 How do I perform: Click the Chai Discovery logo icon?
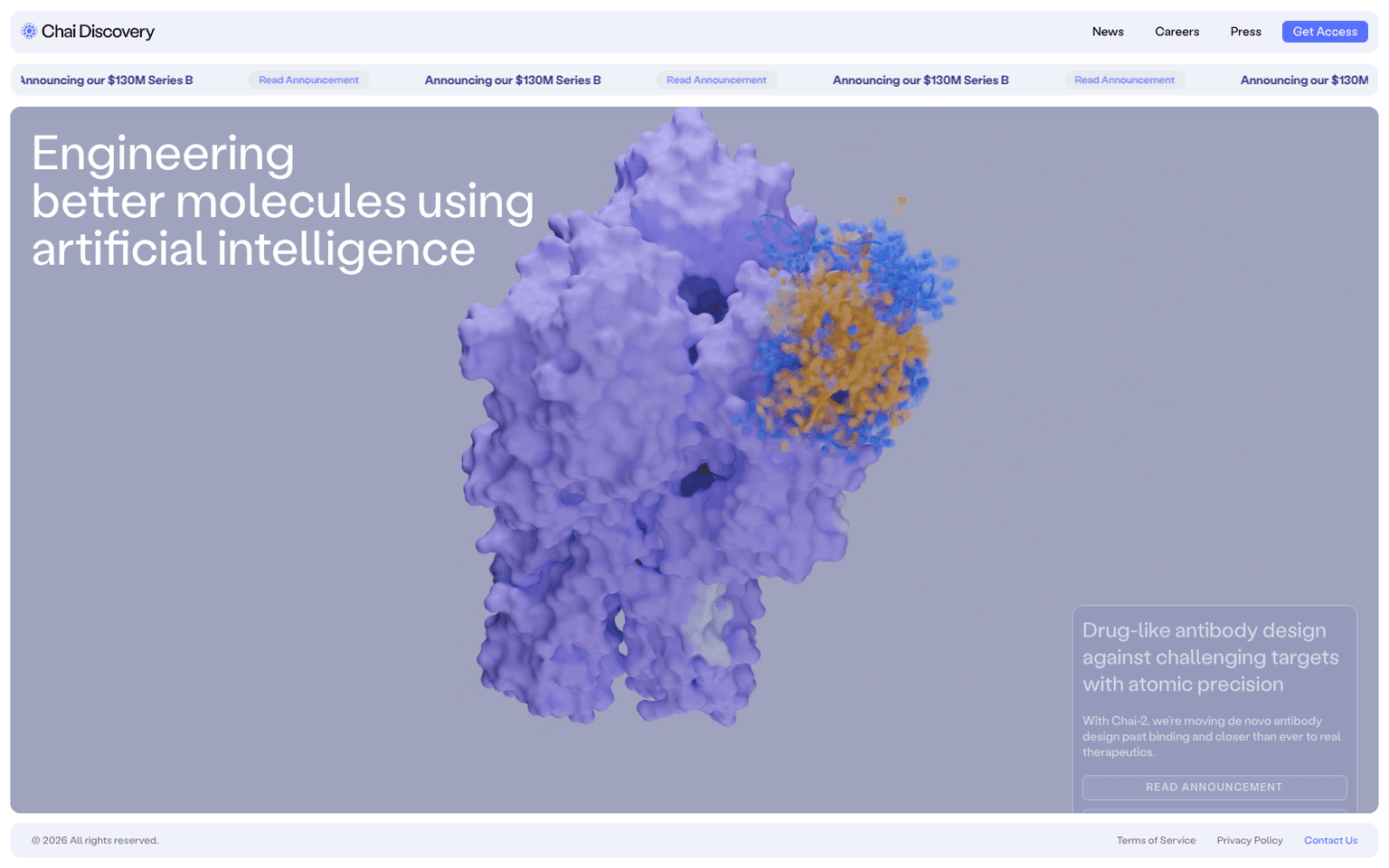tap(29, 32)
